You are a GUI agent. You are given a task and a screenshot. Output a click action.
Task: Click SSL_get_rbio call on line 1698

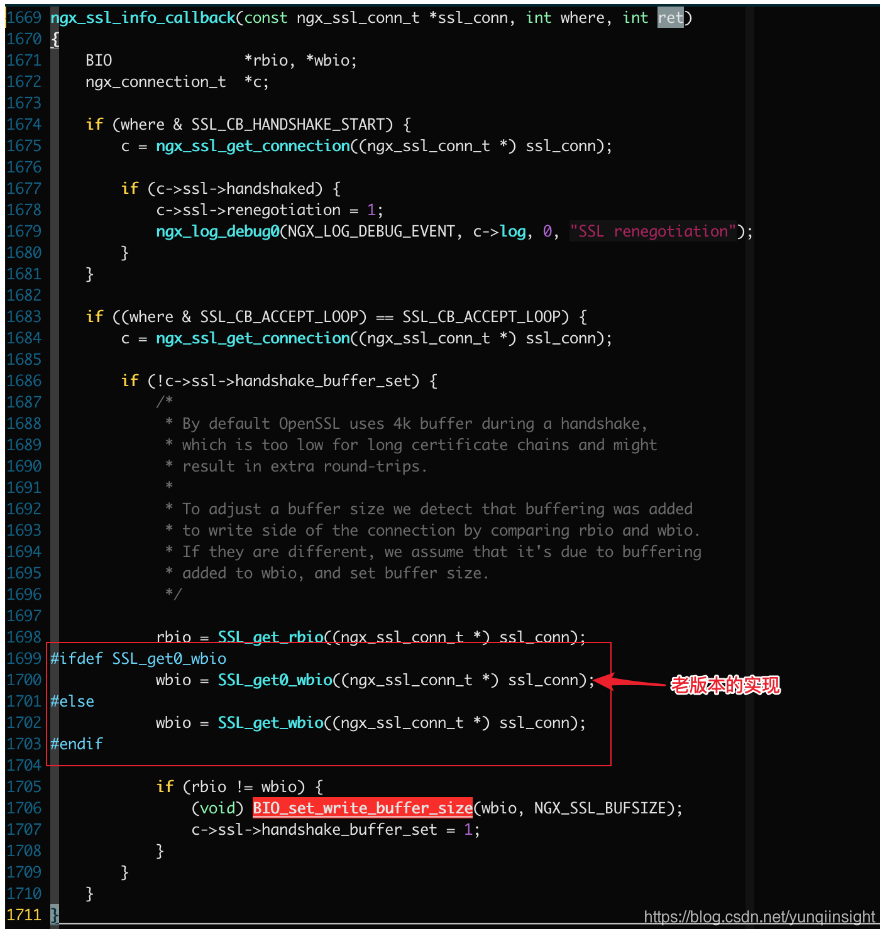(x=270, y=638)
